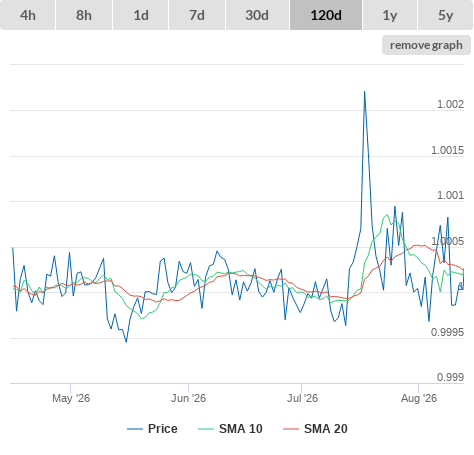Select the 4h time range tab

pyautogui.click(x=28, y=15)
